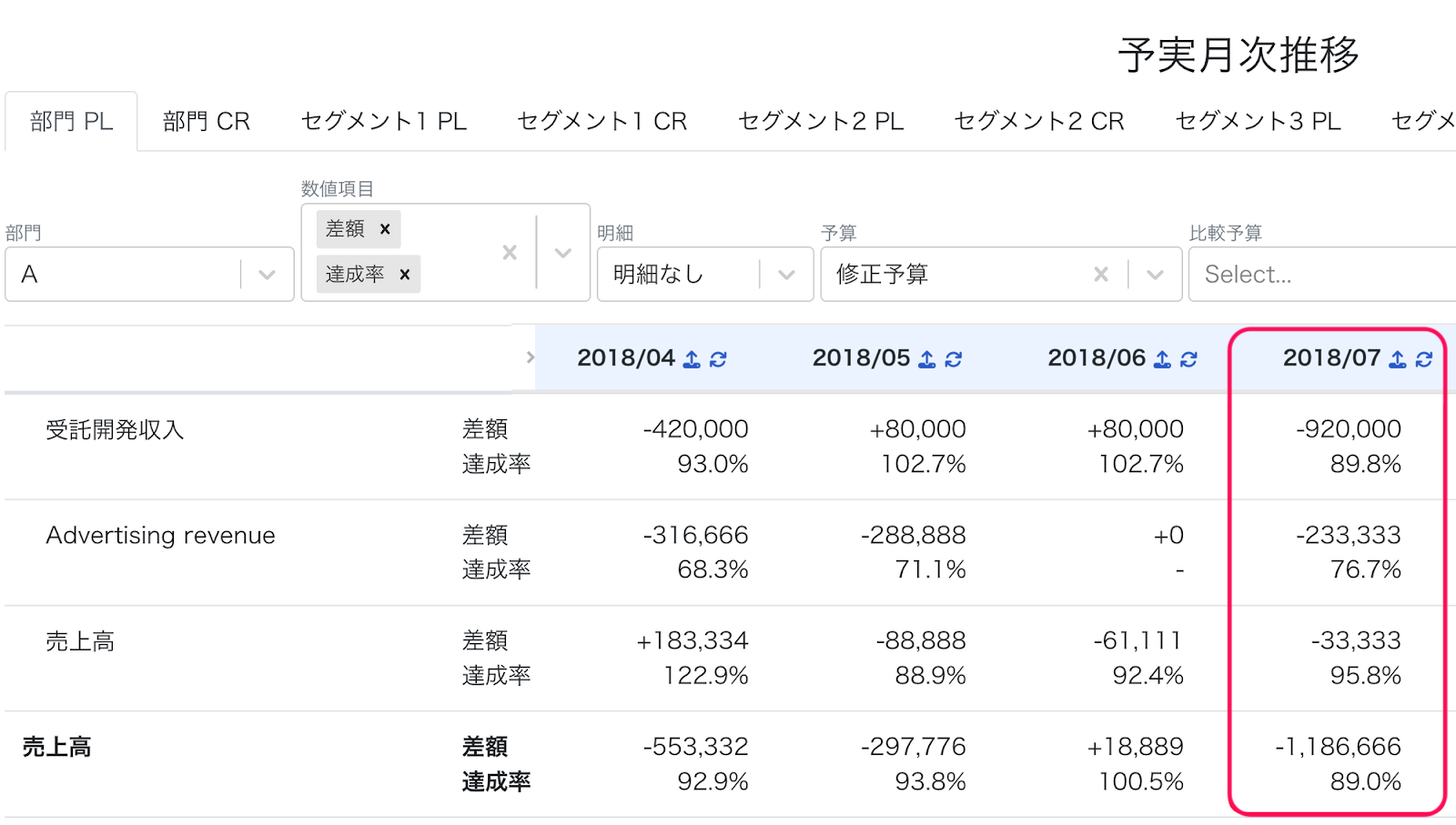This screenshot has width=1456, height=825.
Task: Click the -288,888 cell
Action: 914,535
